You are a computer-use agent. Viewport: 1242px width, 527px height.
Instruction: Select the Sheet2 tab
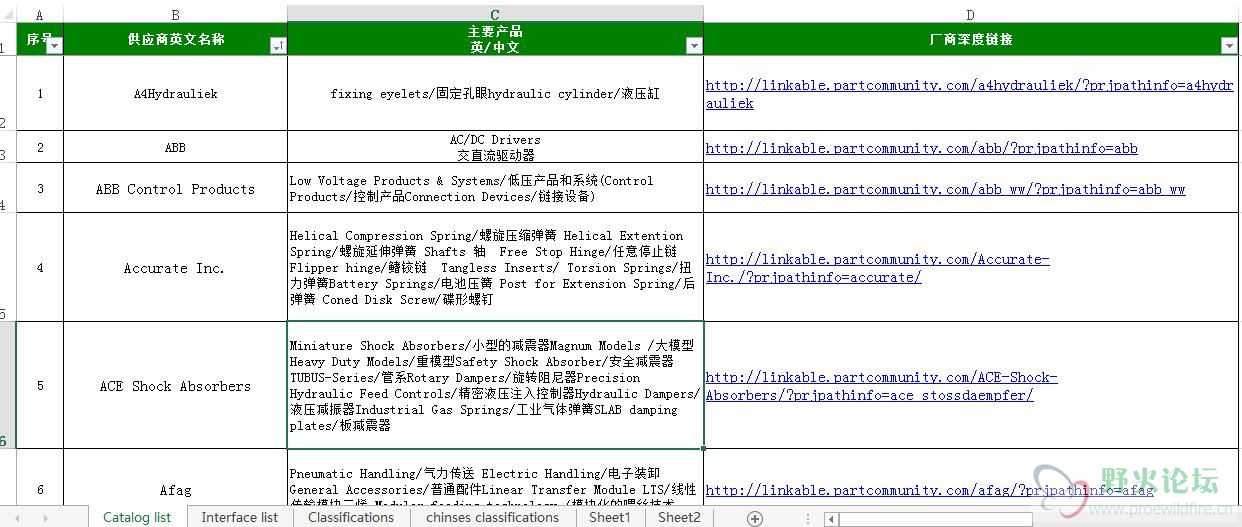(680, 518)
